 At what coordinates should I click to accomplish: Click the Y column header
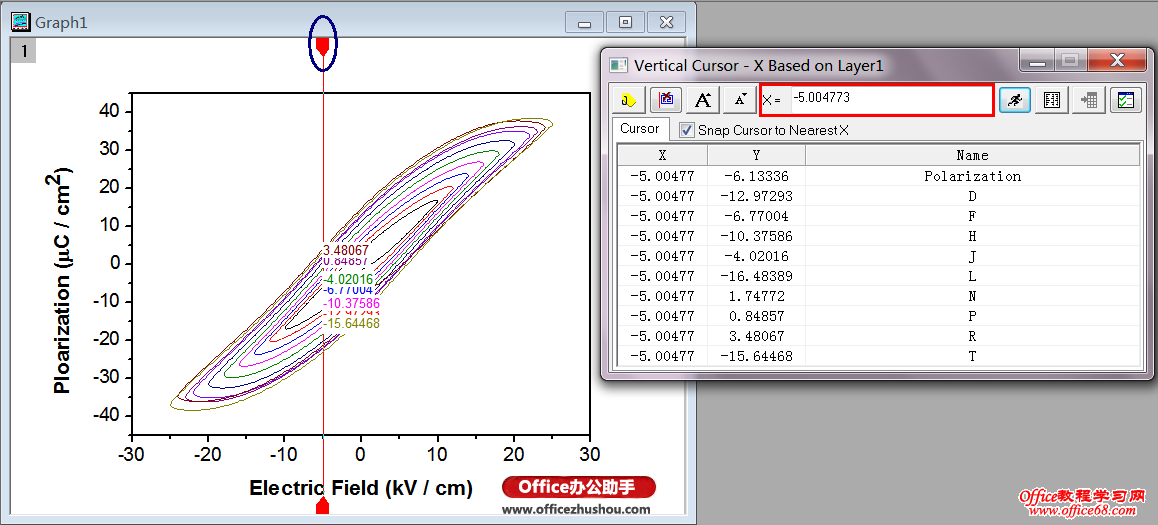pos(756,155)
